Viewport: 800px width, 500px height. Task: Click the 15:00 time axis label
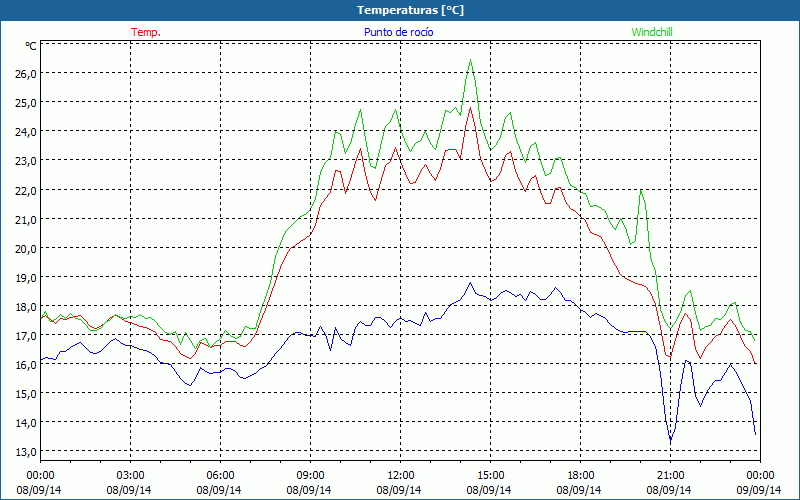tap(490, 476)
